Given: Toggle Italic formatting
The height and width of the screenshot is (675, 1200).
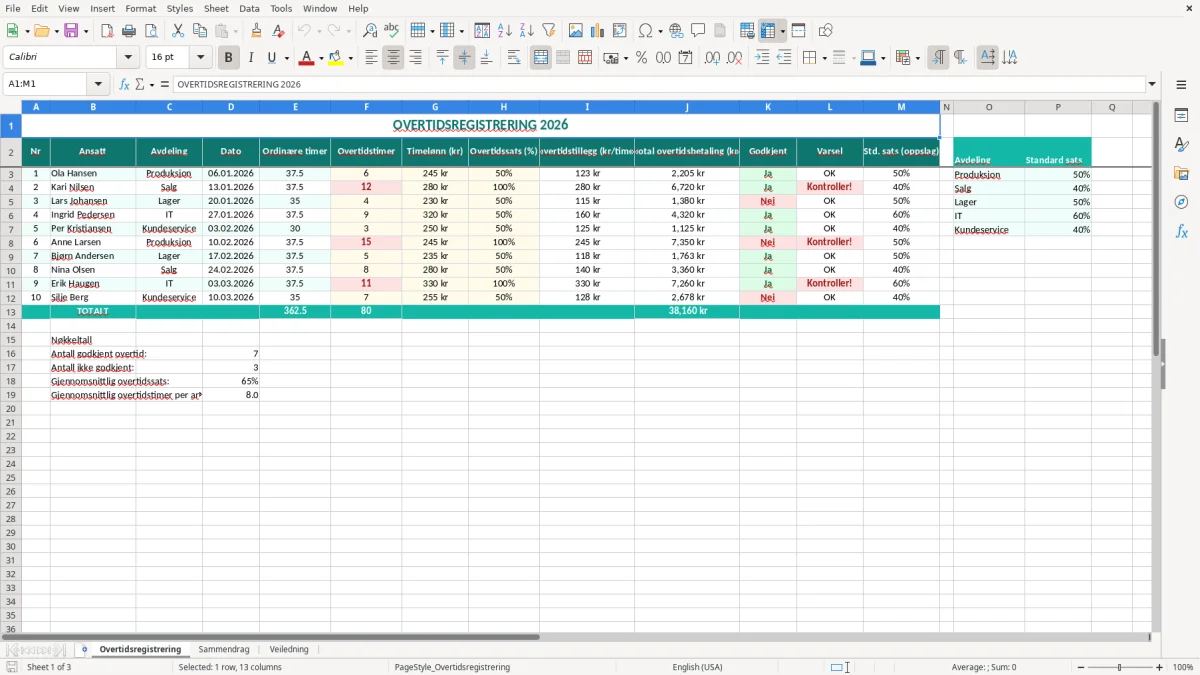Looking at the screenshot, I should 251,58.
